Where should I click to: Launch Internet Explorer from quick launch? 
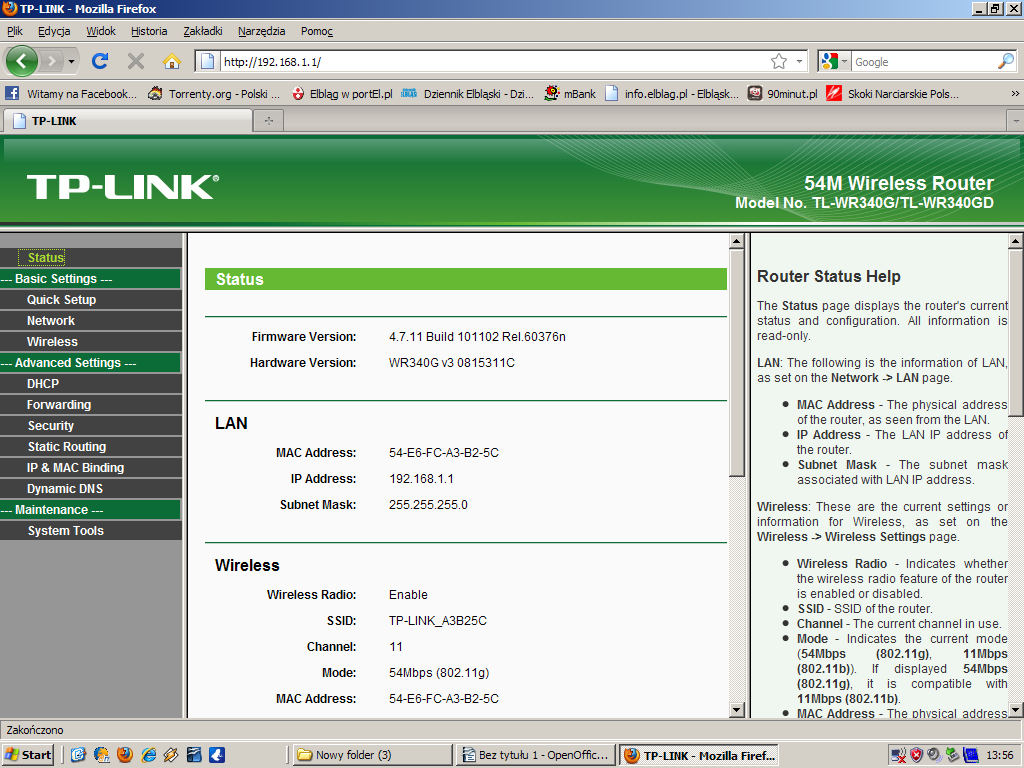[148, 755]
